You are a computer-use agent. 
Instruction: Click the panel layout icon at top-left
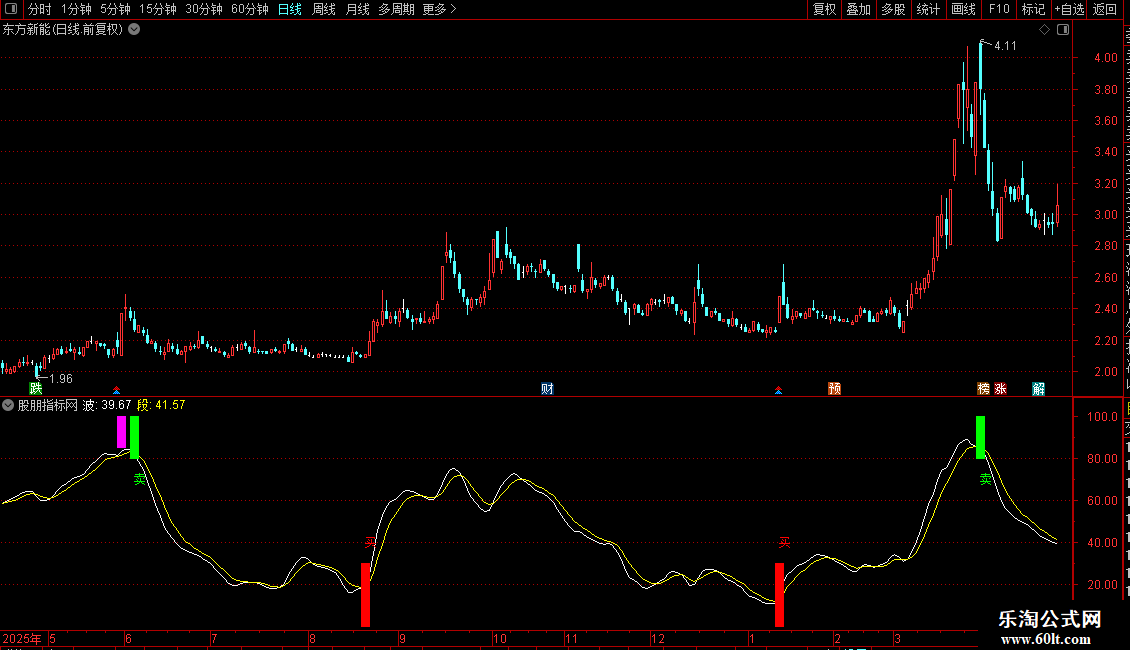11,9
